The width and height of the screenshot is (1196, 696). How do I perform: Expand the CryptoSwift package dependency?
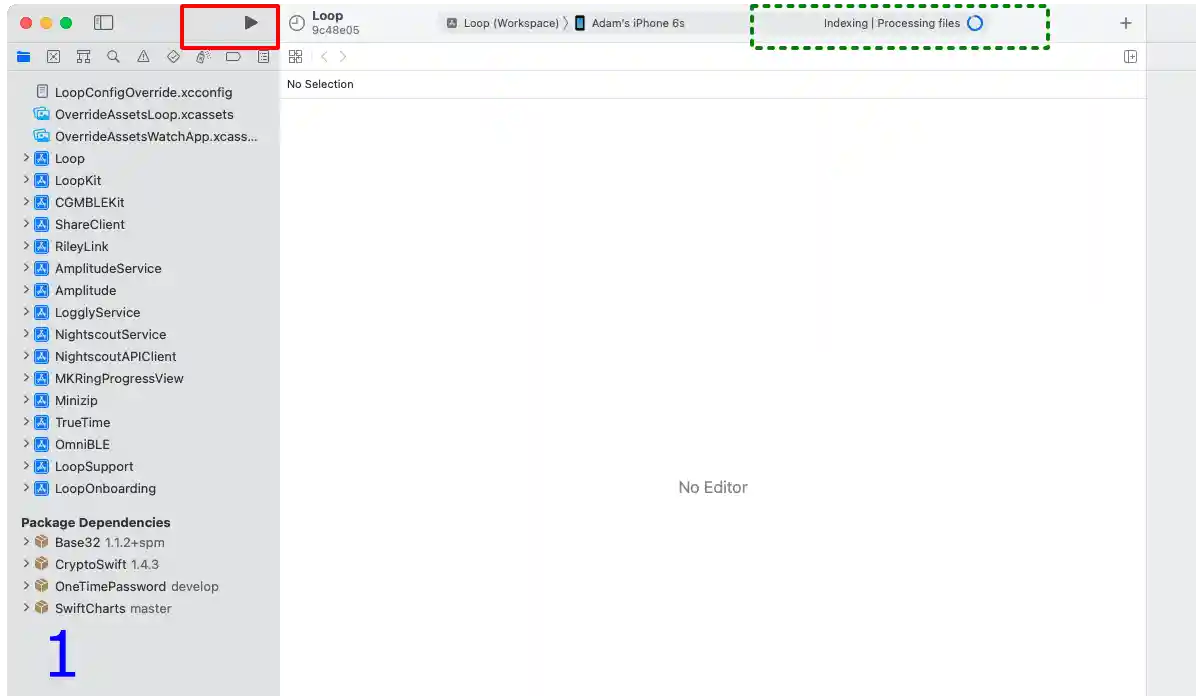coord(25,564)
